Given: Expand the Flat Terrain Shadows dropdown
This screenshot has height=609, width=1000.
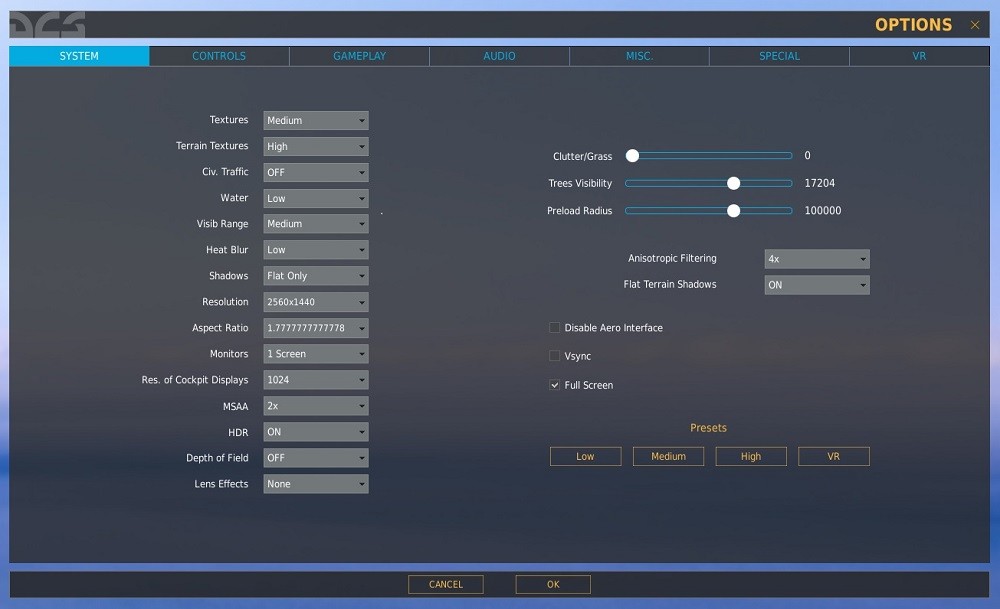Looking at the screenshot, I should (x=817, y=285).
